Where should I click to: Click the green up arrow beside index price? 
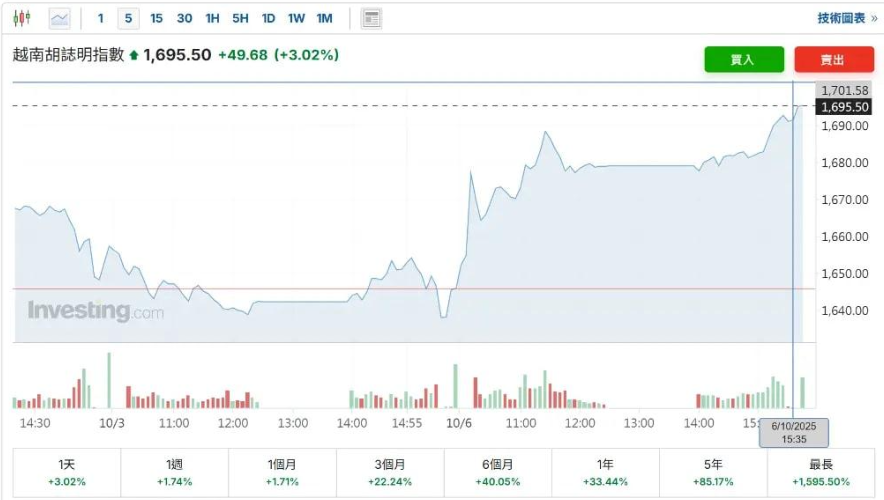[x=134, y=55]
